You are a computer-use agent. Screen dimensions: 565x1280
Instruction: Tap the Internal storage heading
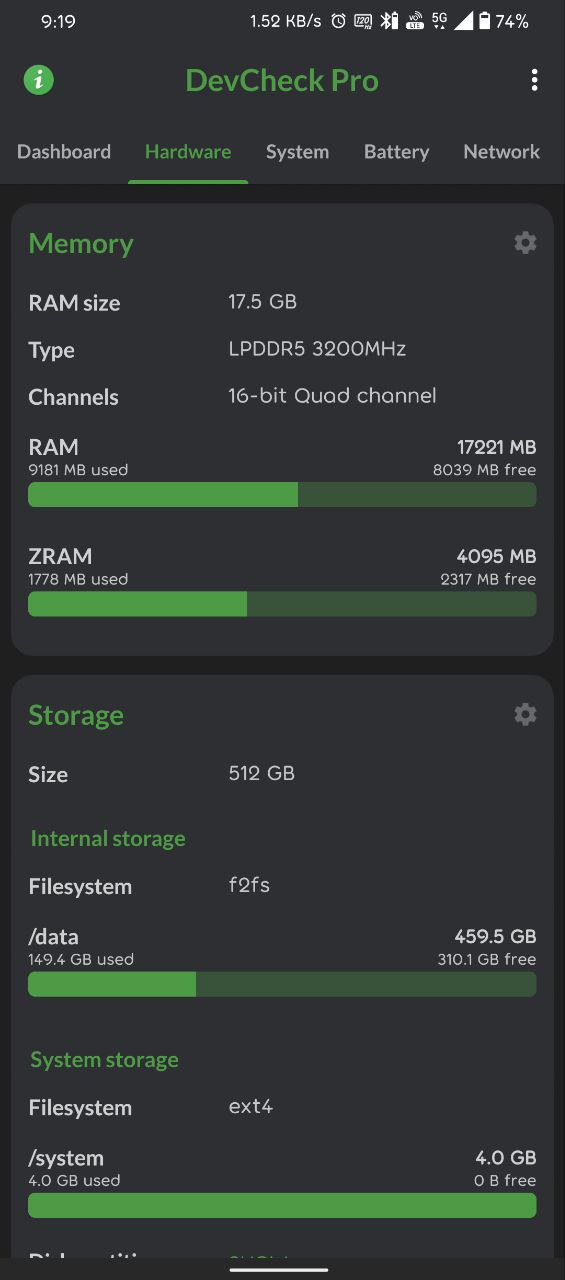point(108,838)
